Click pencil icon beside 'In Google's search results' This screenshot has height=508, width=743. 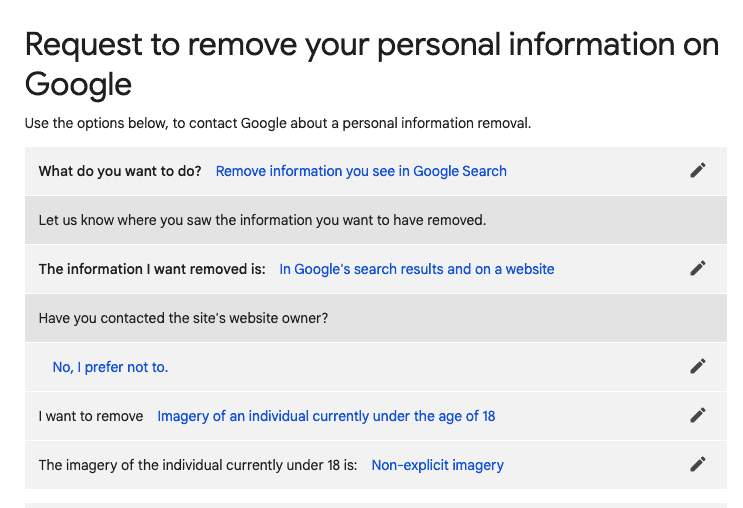(x=698, y=269)
